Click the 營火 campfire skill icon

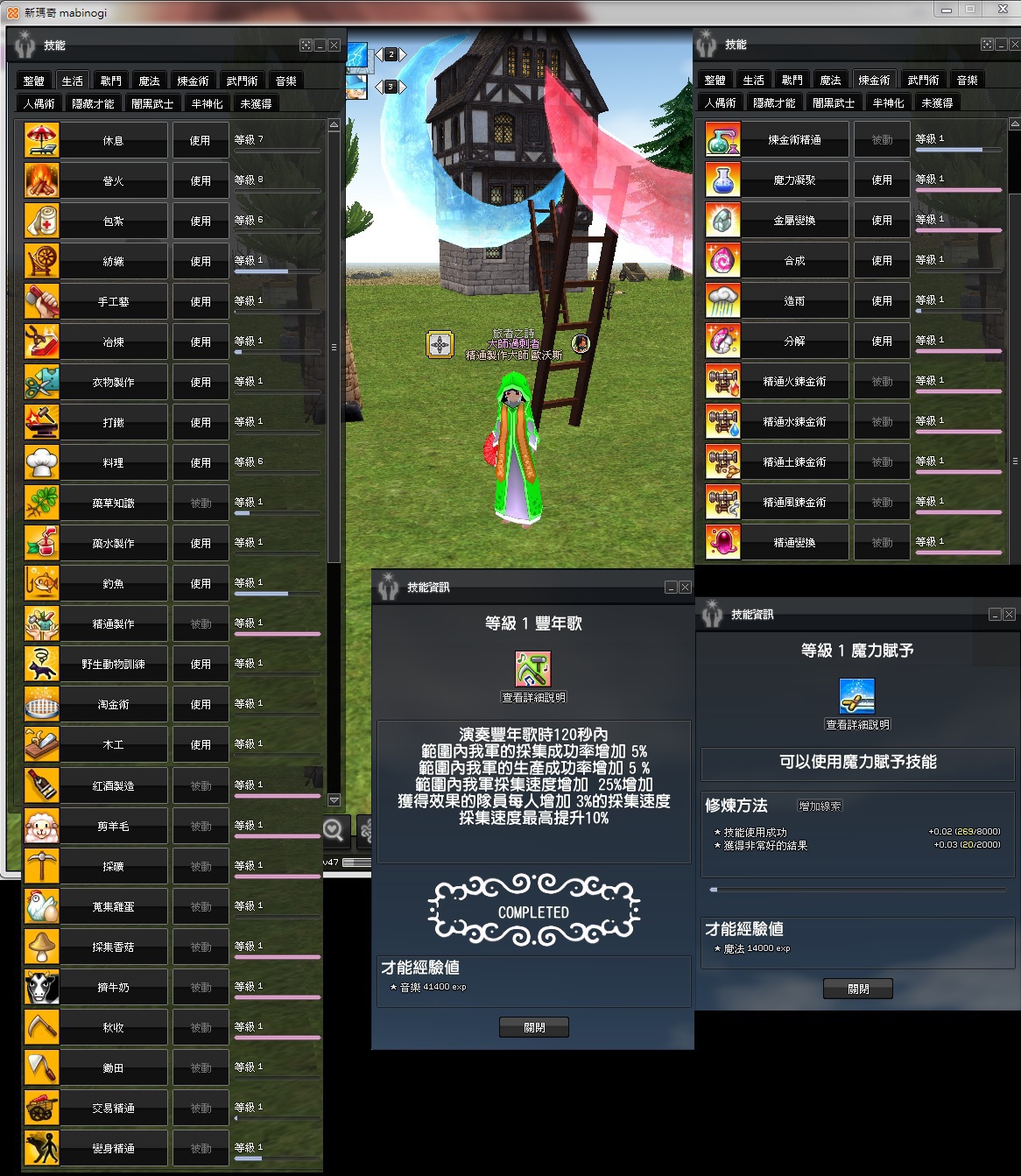(41, 180)
